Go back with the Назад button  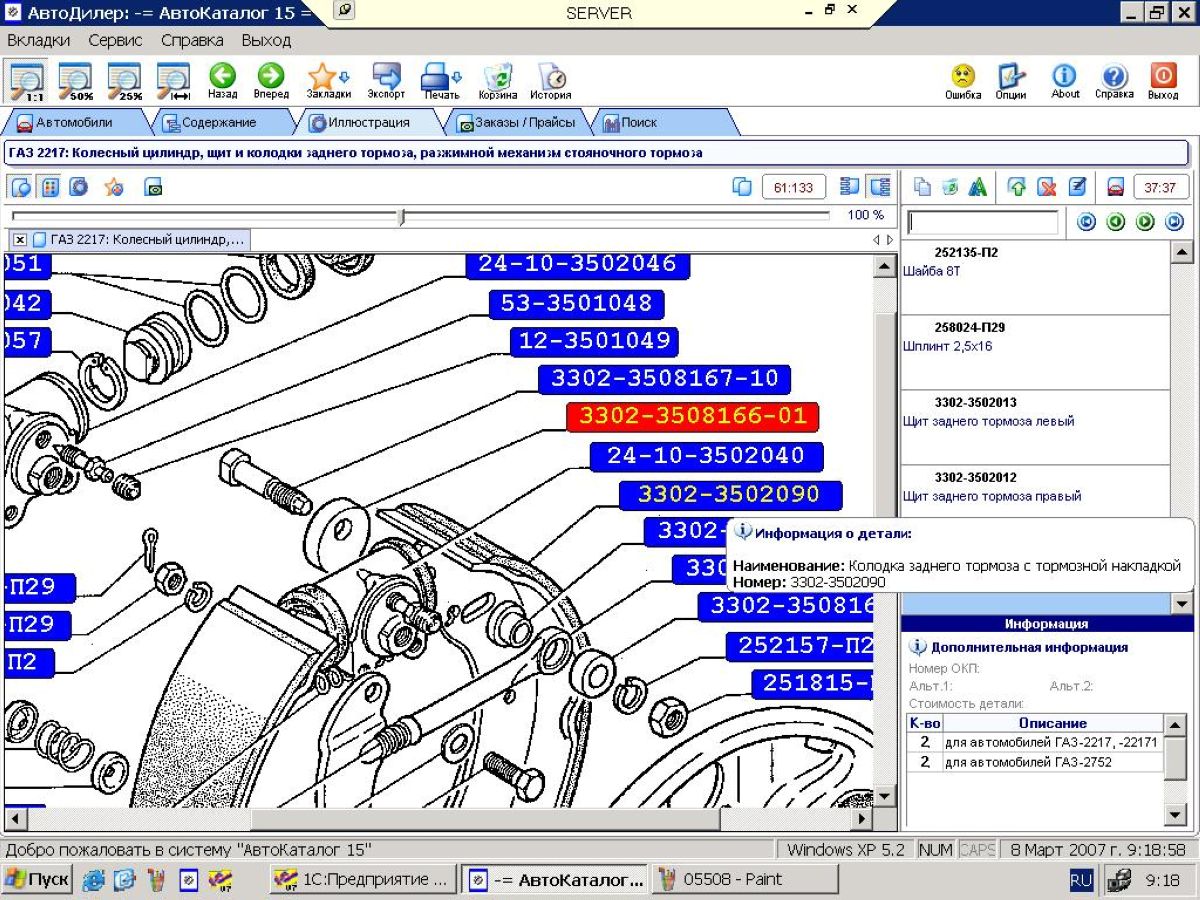(222, 81)
